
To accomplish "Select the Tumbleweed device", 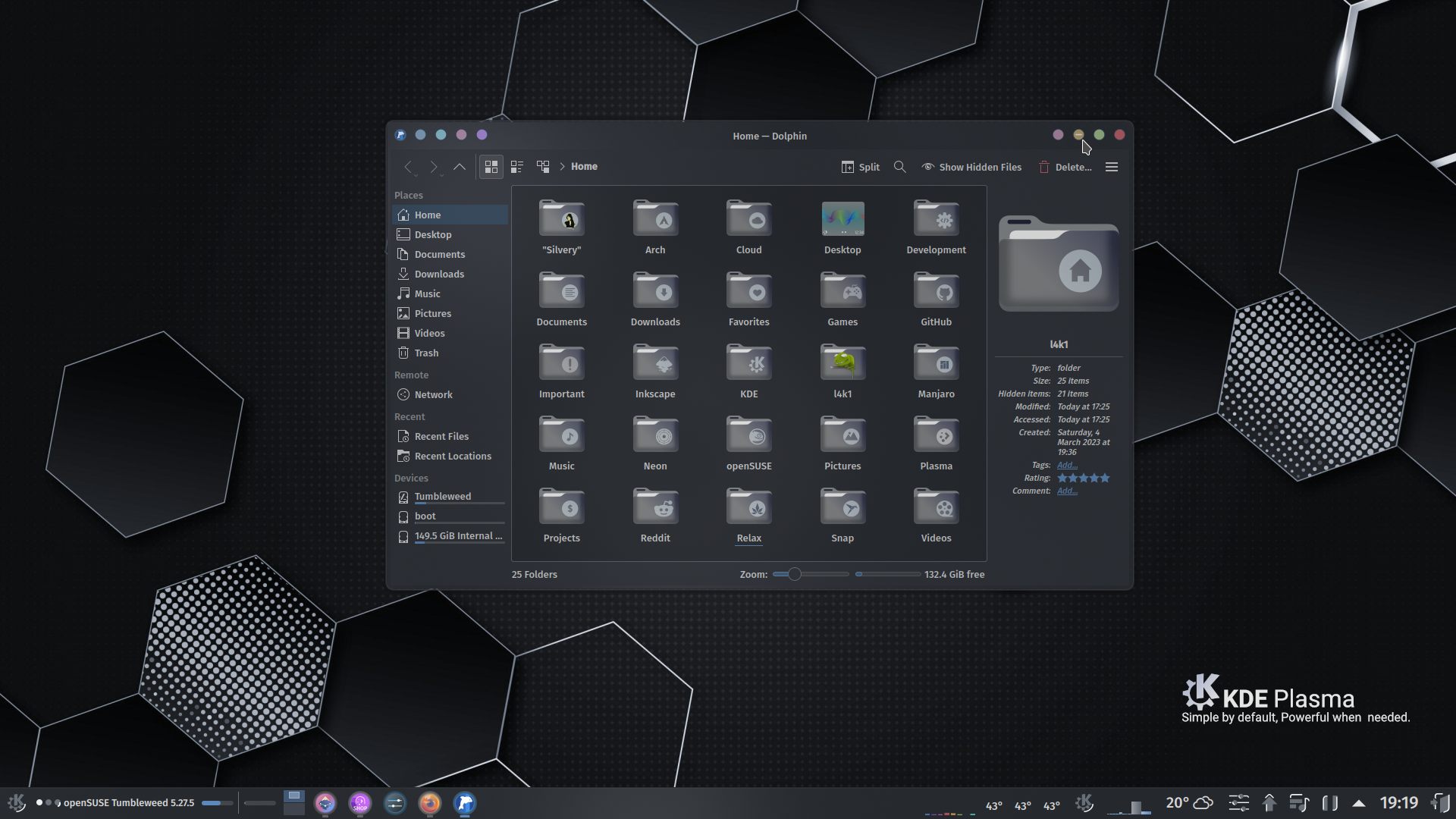I will [x=450, y=497].
